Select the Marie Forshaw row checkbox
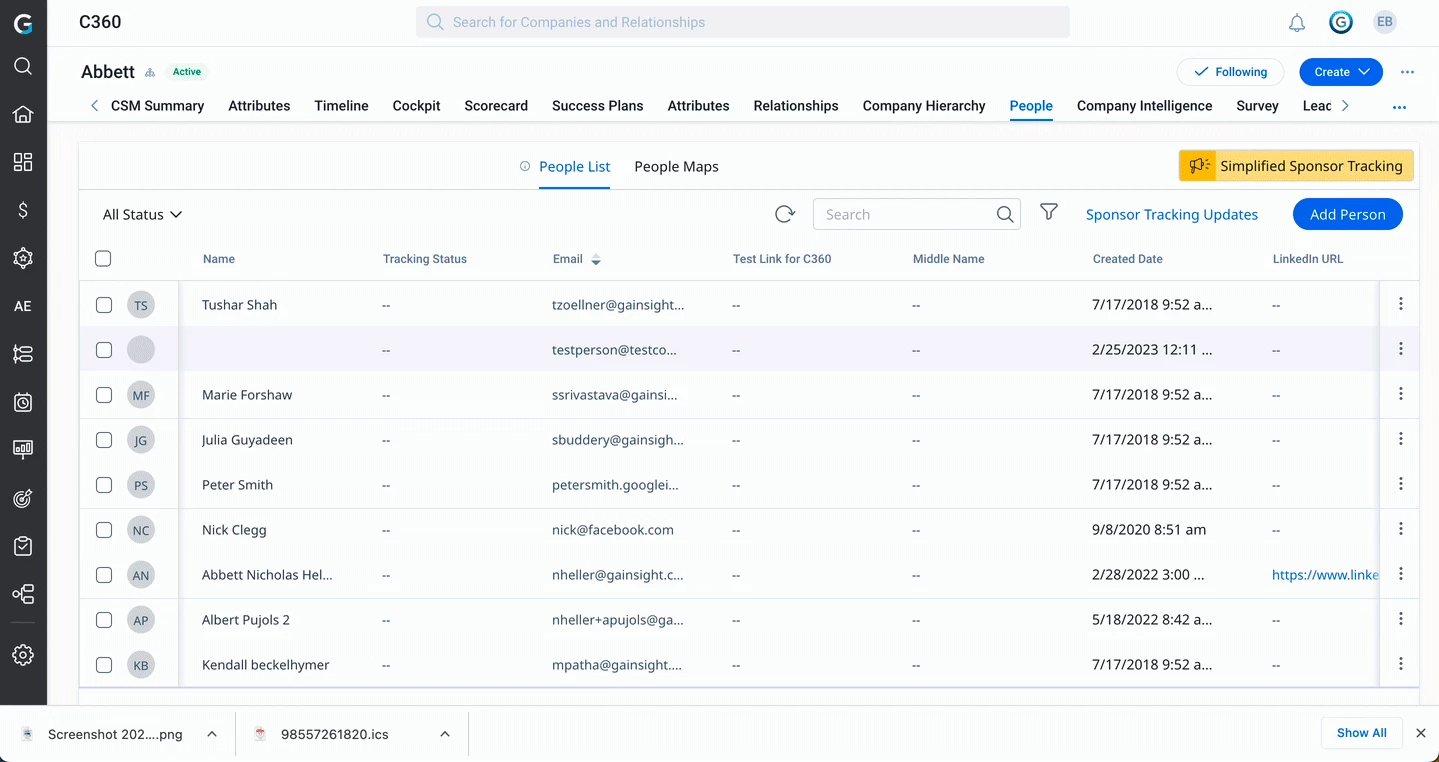 pyautogui.click(x=104, y=395)
